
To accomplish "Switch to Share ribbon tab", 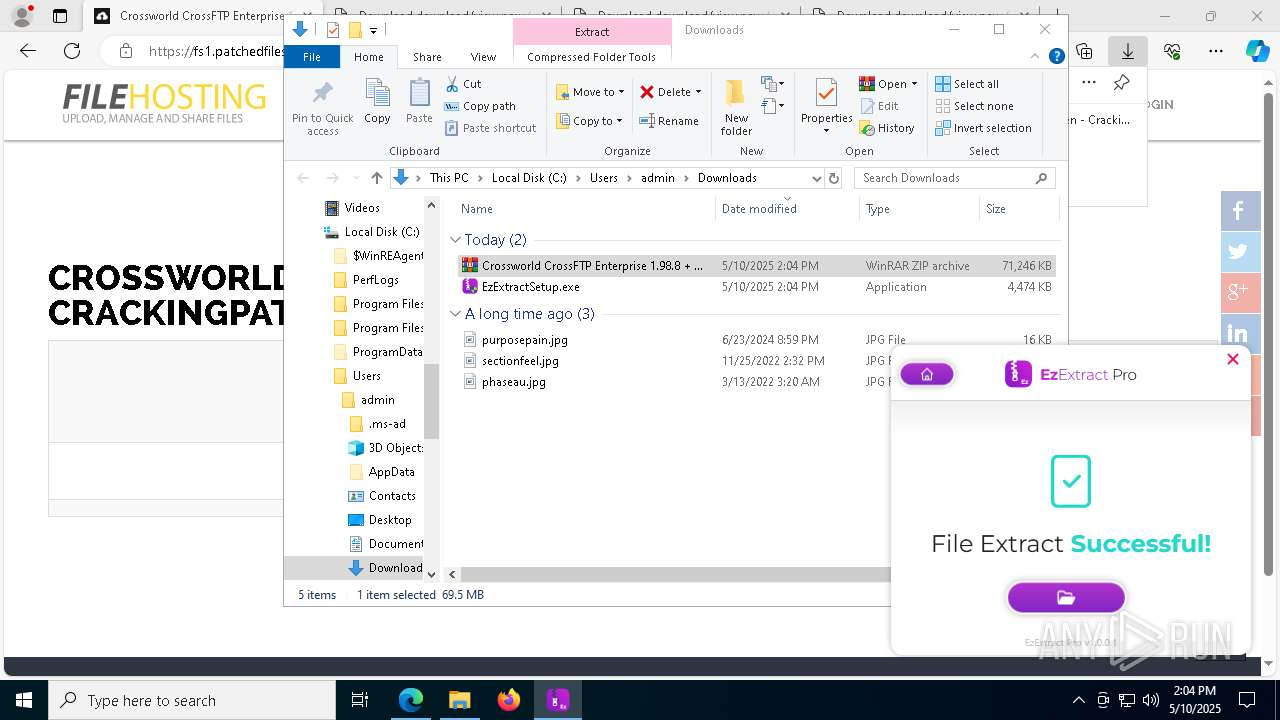I will click(x=427, y=57).
